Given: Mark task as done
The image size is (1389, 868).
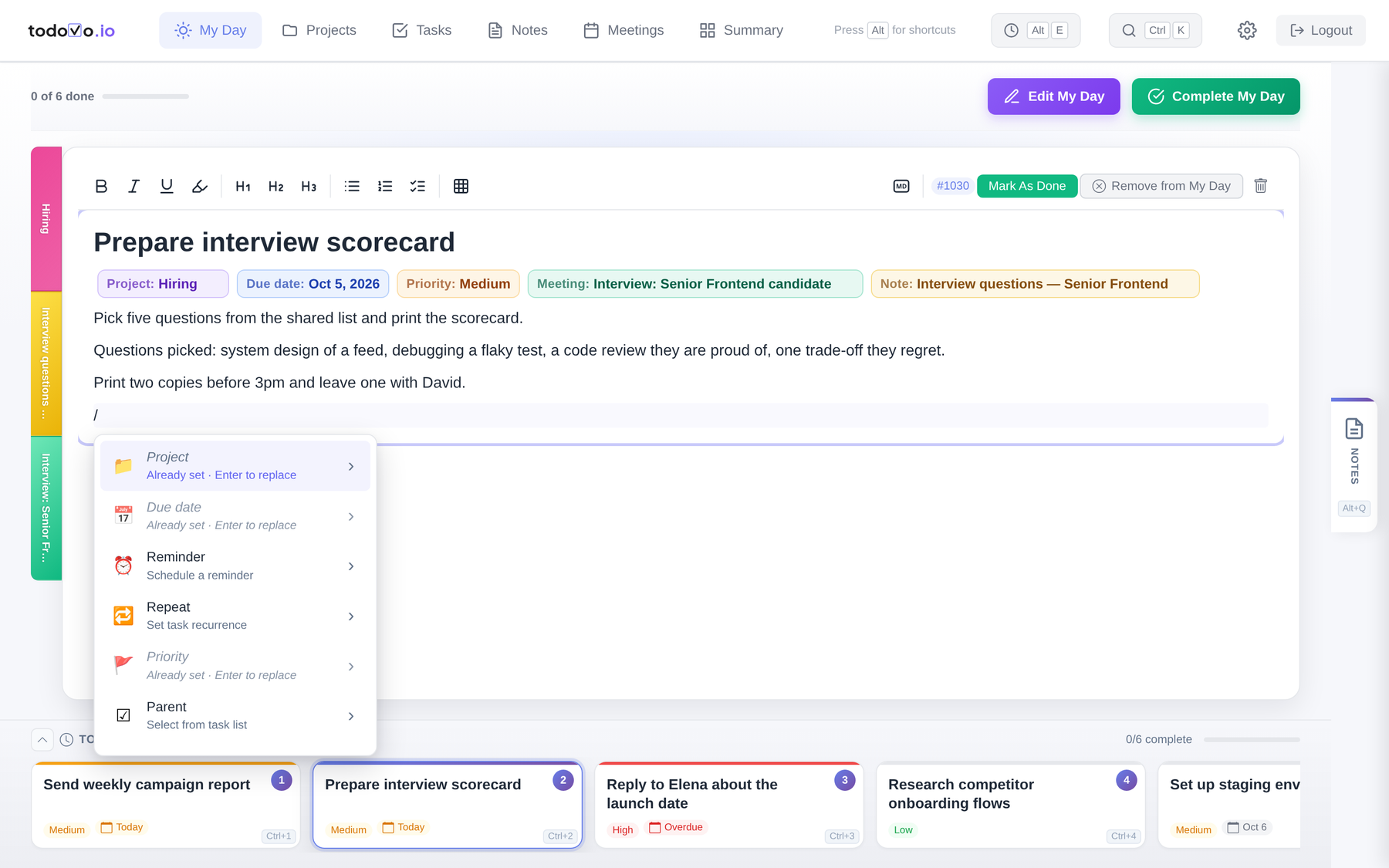Looking at the screenshot, I should 1027,186.
